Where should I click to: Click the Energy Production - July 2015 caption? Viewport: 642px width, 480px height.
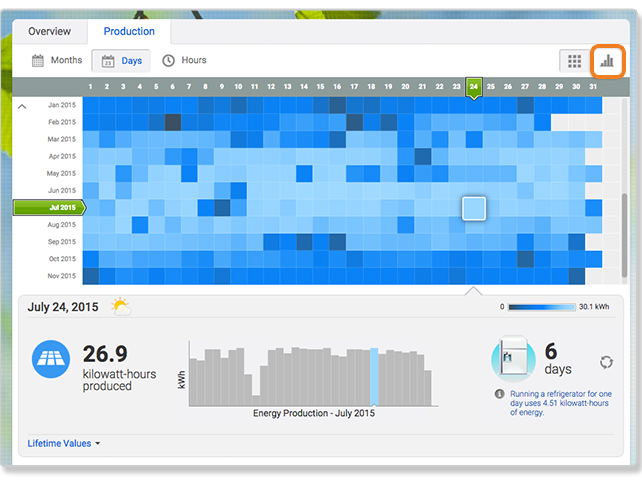[314, 413]
